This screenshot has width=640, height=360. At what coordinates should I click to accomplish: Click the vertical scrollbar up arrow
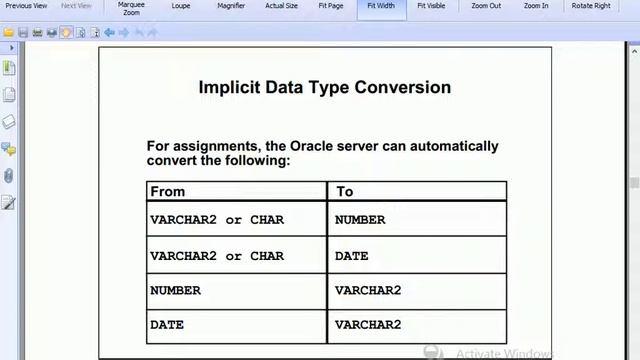[634, 51]
